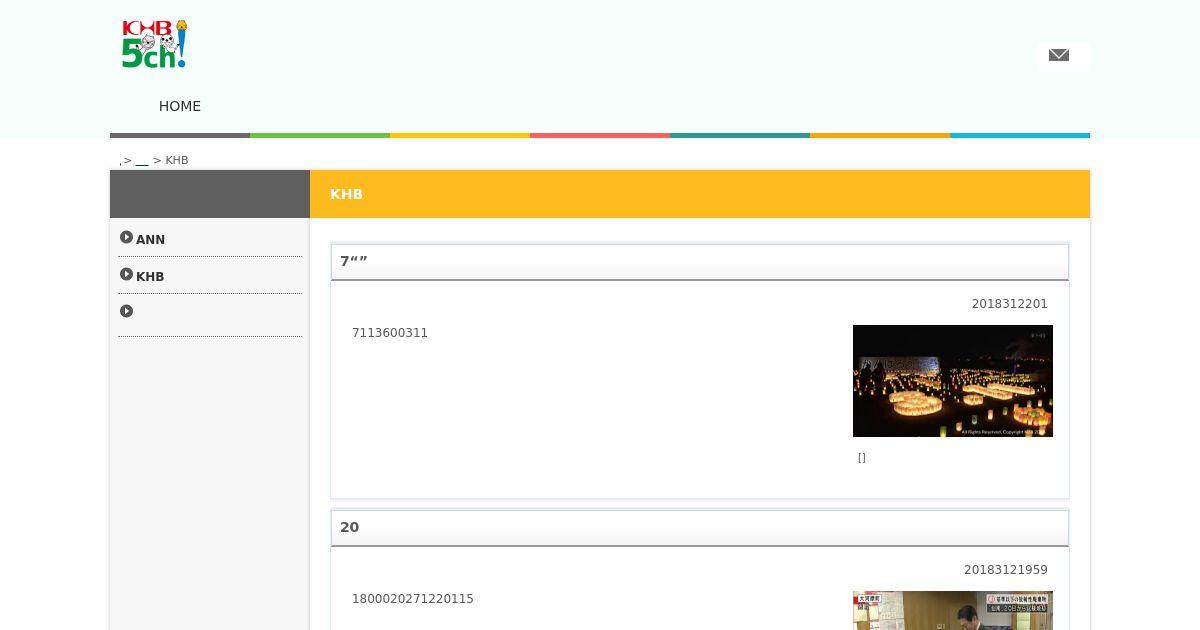The image size is (1200, 630).
Task: Go to the HOME menu item
Action: point(180,106)
